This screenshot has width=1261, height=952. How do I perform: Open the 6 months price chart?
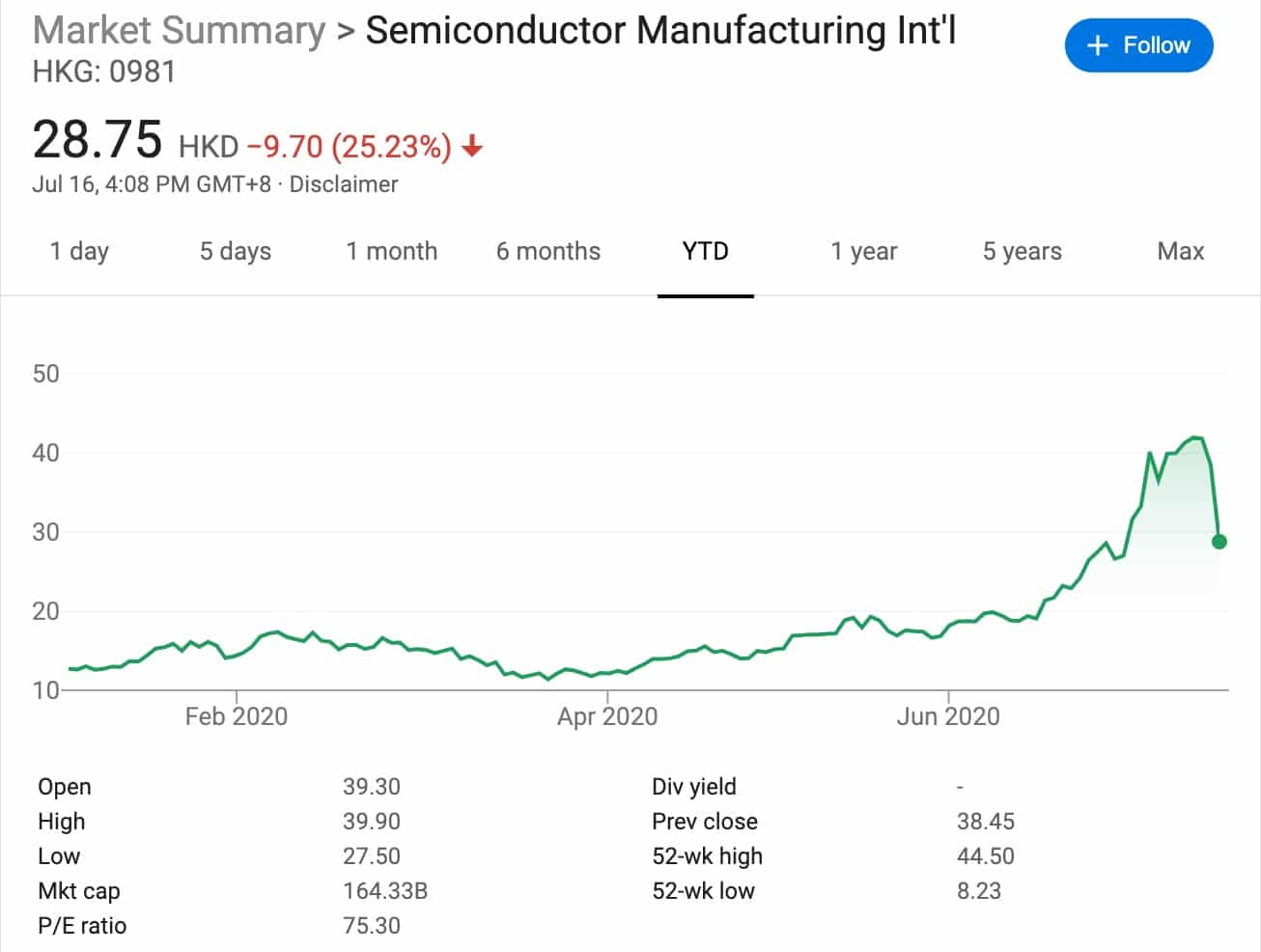click(x=547, y=251)
